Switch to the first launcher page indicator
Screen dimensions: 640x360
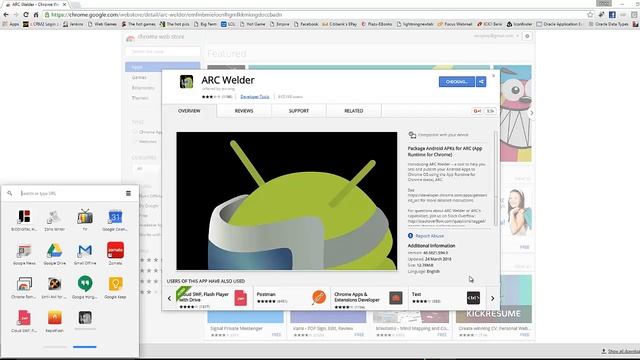pos(55,347)
